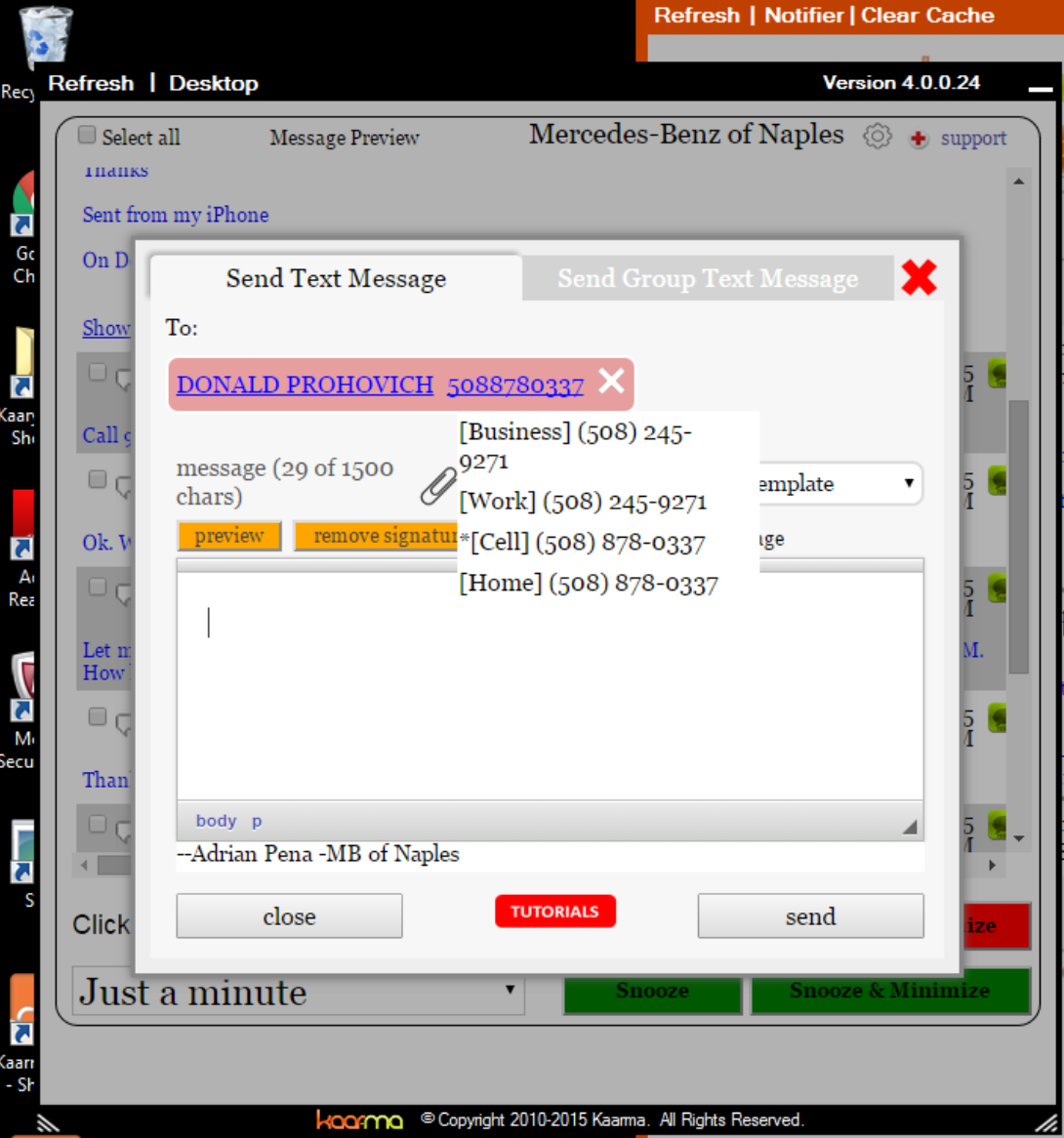This screenshot has height=1138, width=1064.
Task: Click the 'Mercedes-Benz of Naples' title
Action: point(686,135)
